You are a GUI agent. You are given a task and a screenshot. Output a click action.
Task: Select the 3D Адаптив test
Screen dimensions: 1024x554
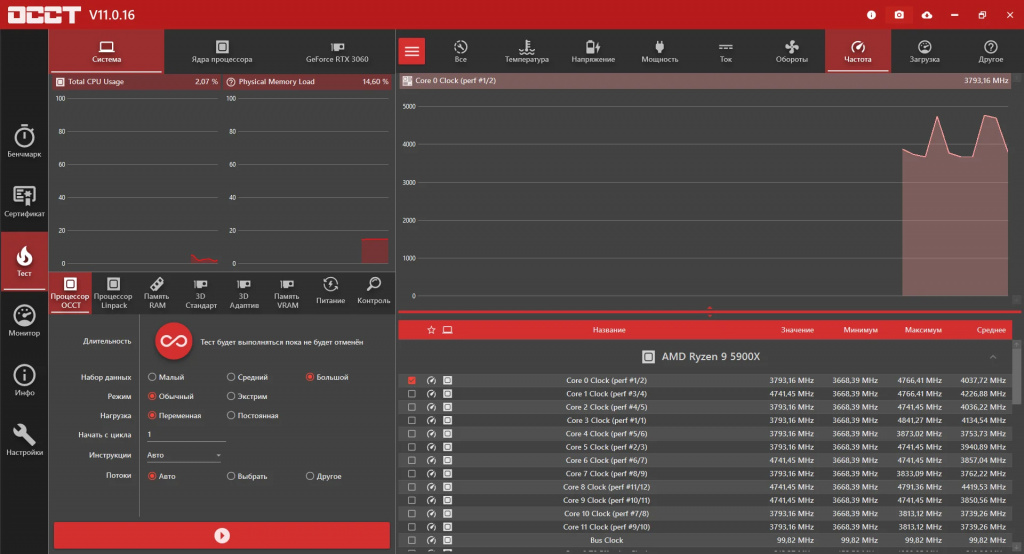pos(244,293)
